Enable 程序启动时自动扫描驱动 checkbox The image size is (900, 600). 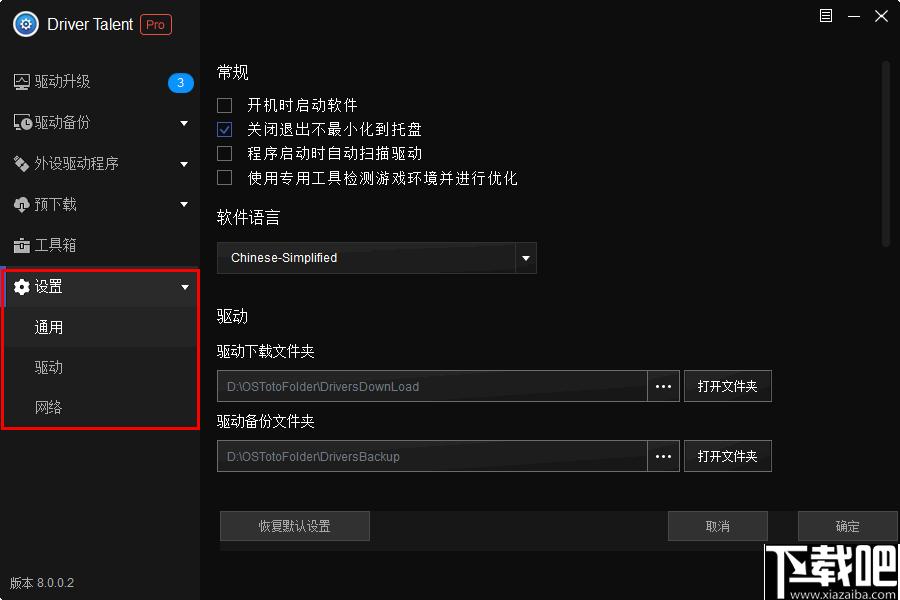224,153
